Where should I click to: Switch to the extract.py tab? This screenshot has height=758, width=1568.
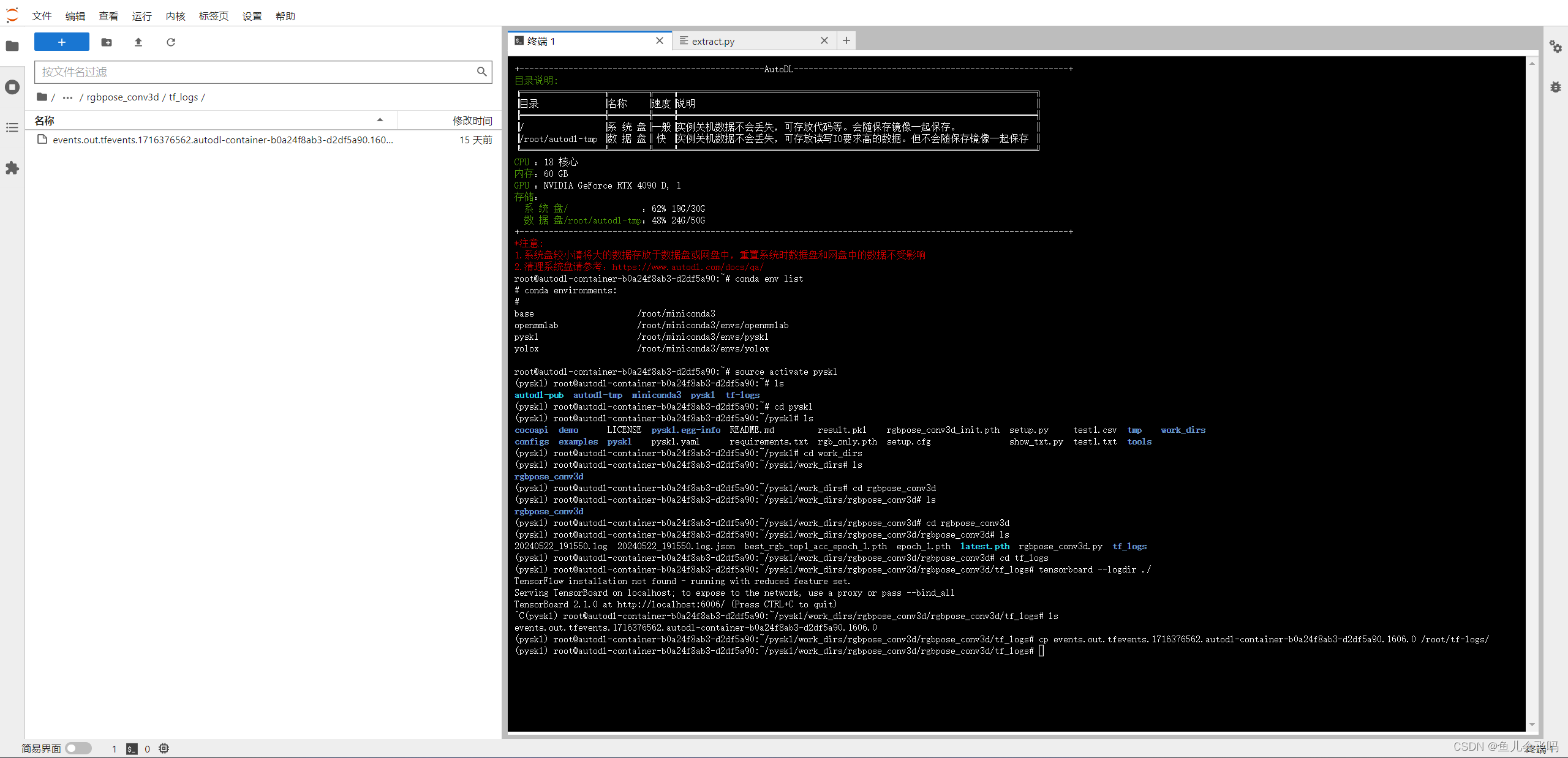[714, 40]
